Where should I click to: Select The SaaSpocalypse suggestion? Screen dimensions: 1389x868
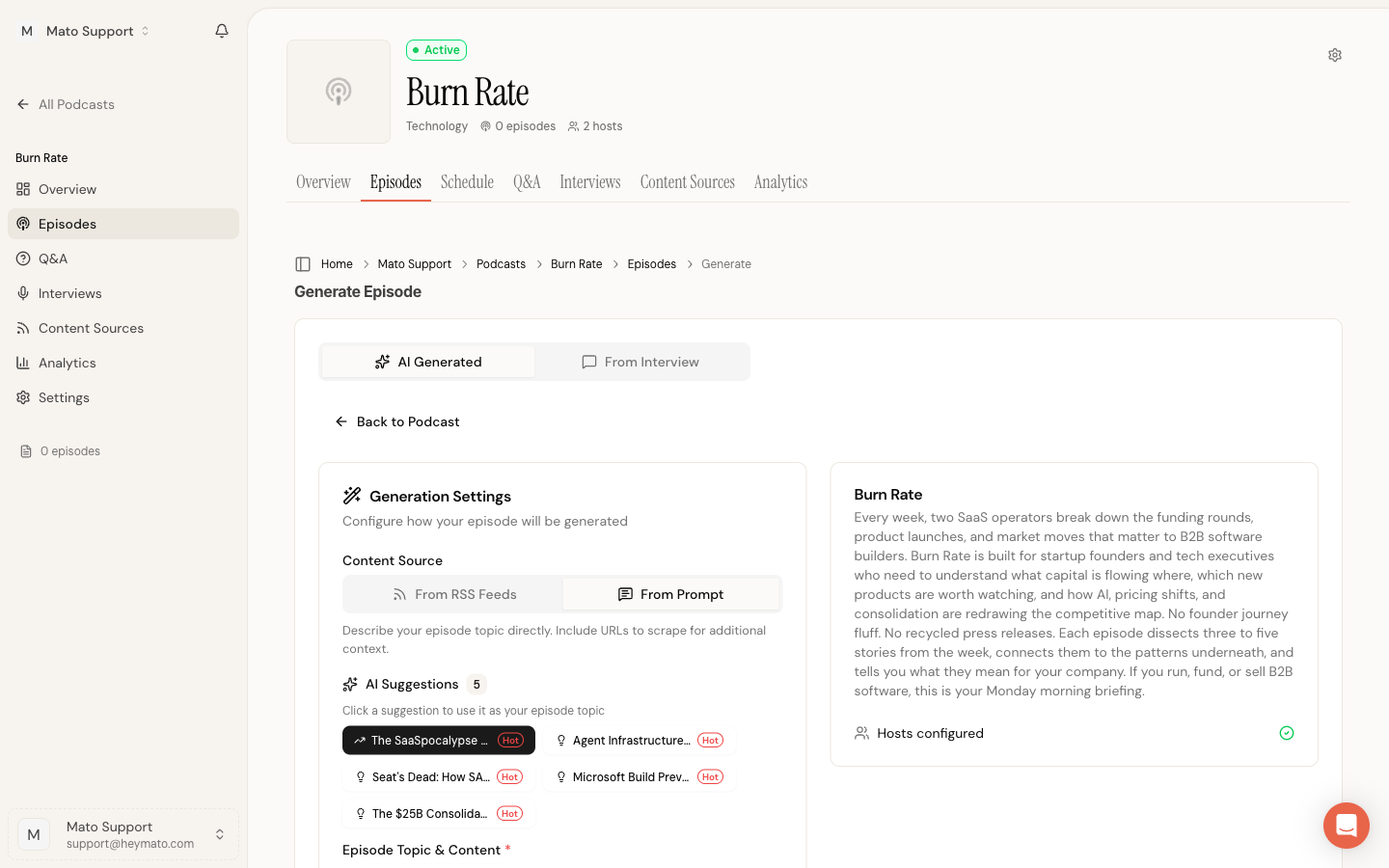pos(439,741)
